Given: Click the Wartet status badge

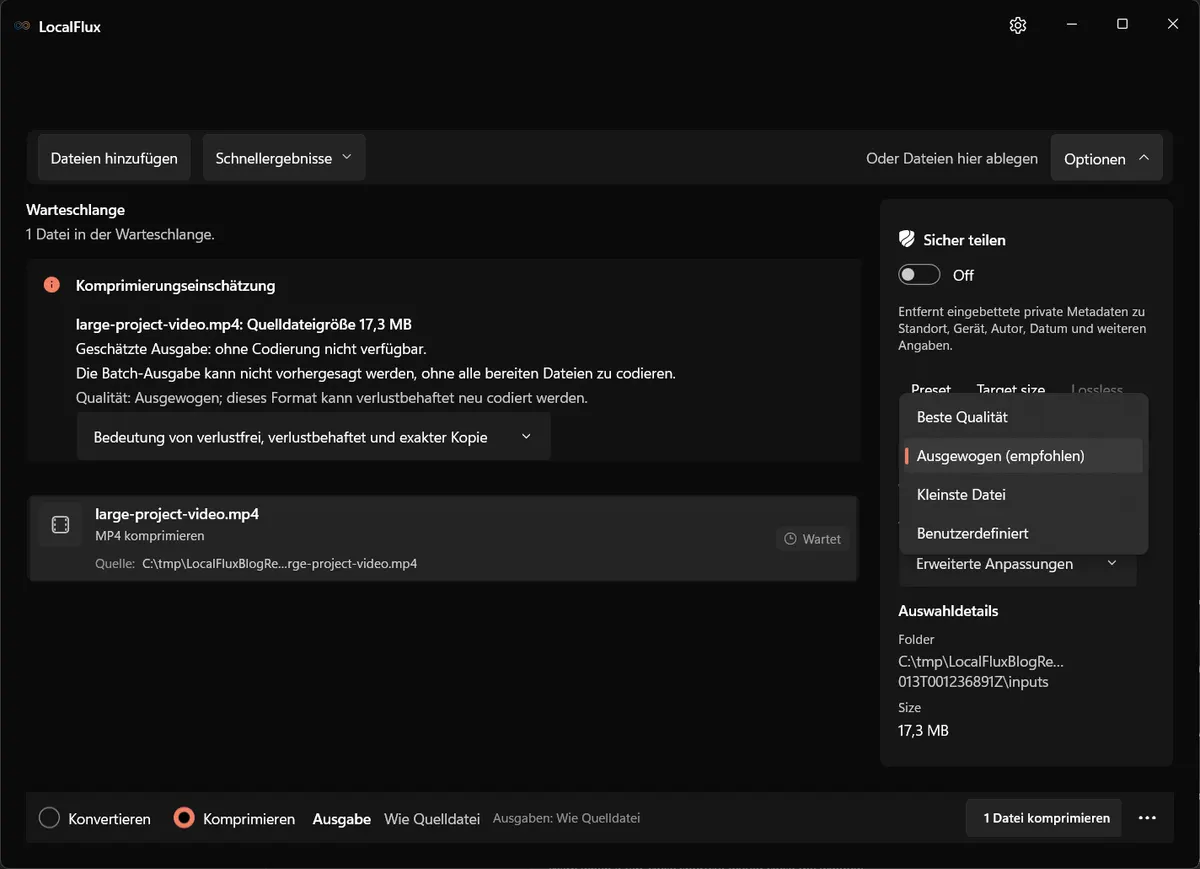Looking at the screenshot, I should pos(812,539).
